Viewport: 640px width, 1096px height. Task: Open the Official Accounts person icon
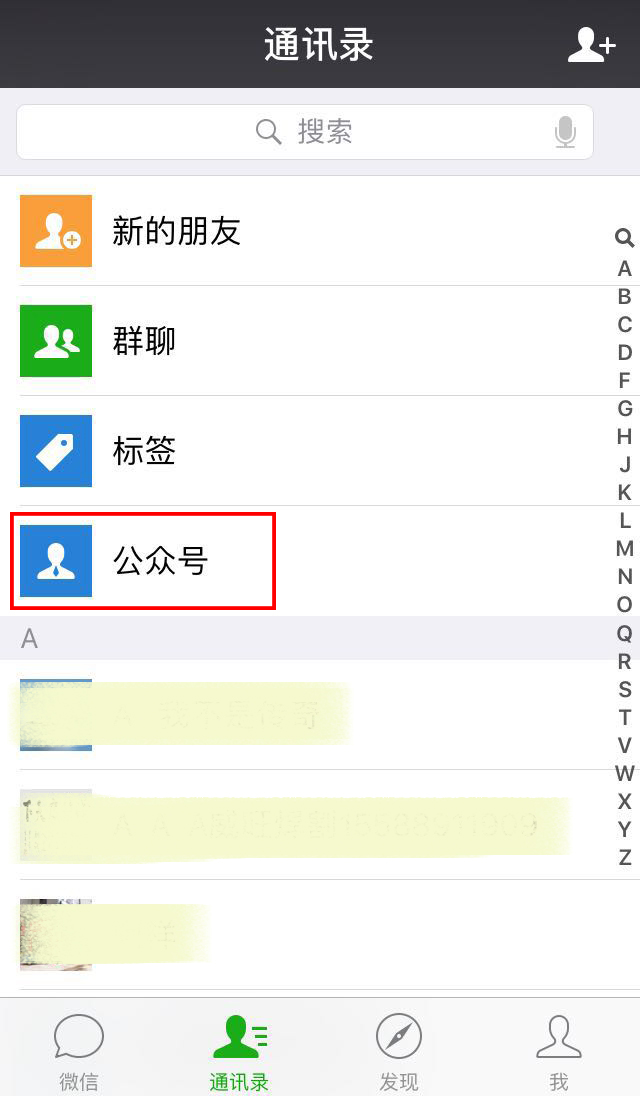coord(56,561)
